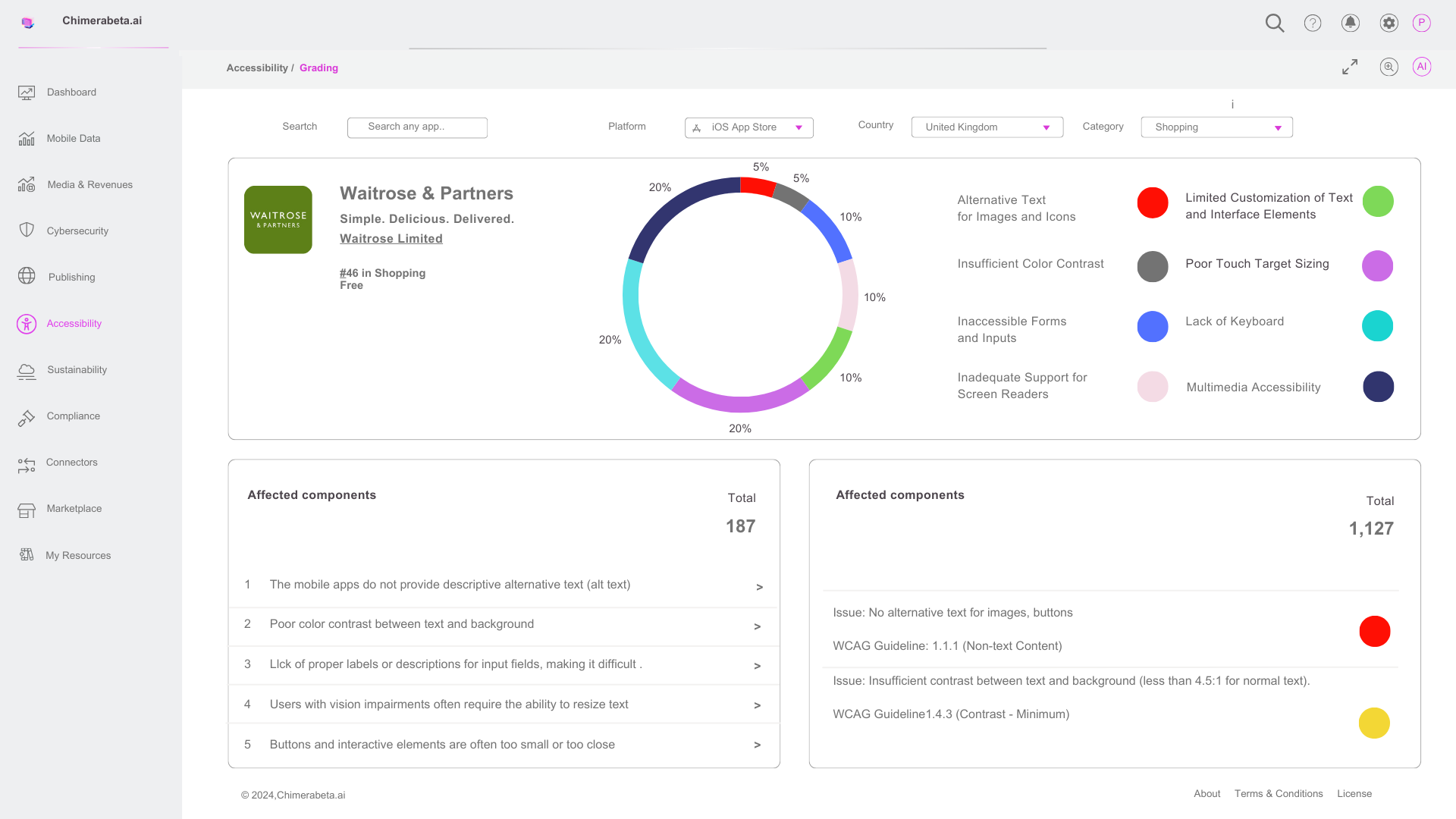This screenshot has height=819, width=1456.
Task: Open Marketplace section
Action: coord(74,509)
